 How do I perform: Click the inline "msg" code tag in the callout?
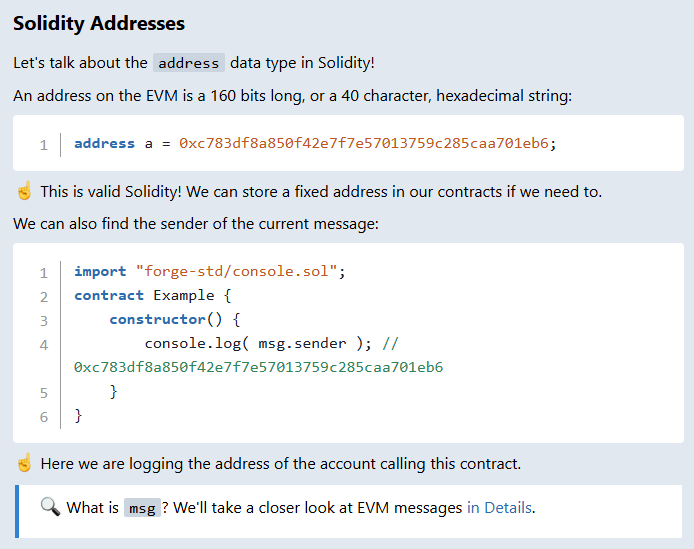pos(143,508)
